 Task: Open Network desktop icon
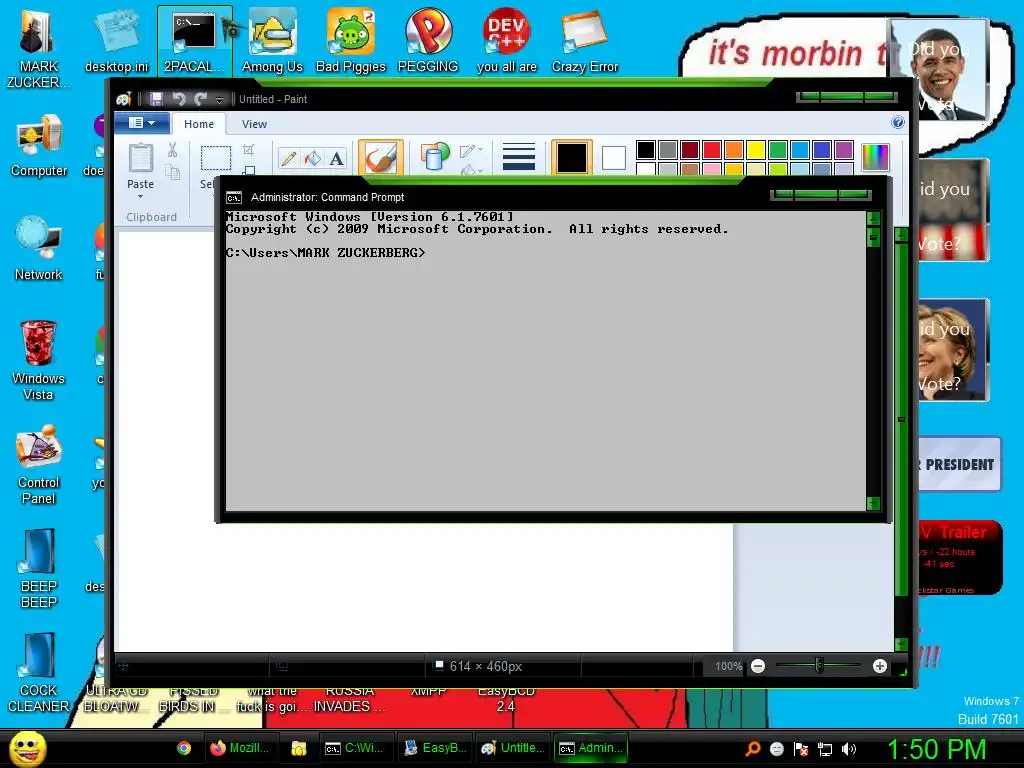(39, 249)
